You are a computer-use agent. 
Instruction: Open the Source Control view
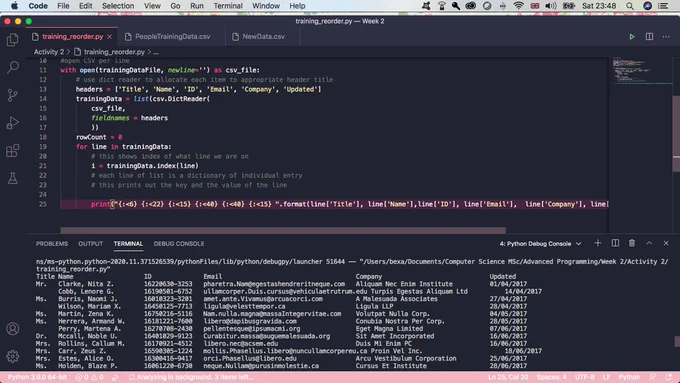[13, 95]
